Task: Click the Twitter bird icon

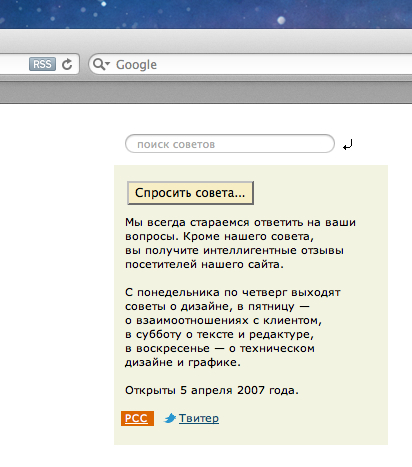Action: (x=170, y=418)
